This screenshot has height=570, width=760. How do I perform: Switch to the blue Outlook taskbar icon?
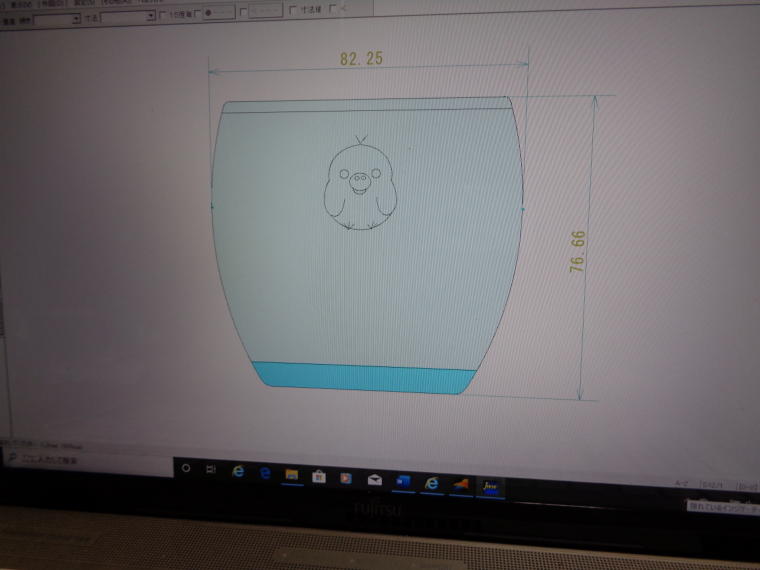tap(403, 482)
